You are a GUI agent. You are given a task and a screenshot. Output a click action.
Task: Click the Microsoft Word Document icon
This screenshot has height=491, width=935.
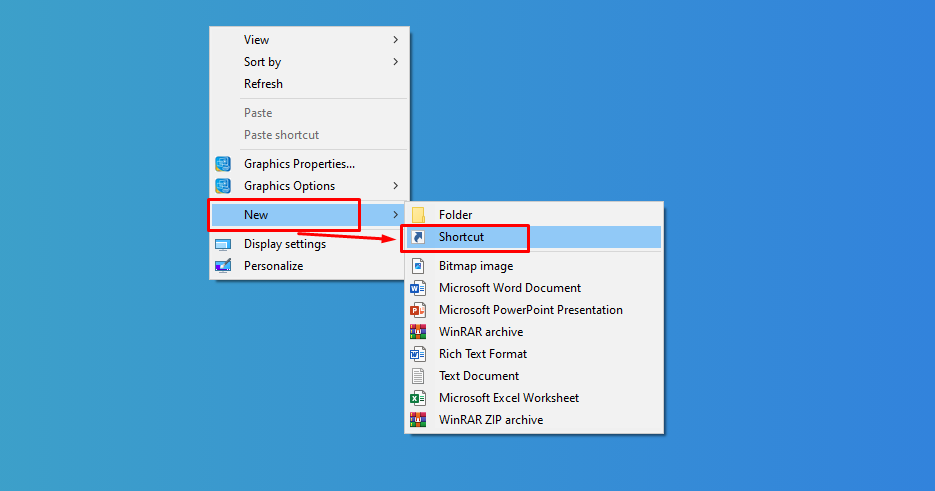pyautogui.click(x=418, y=288)
